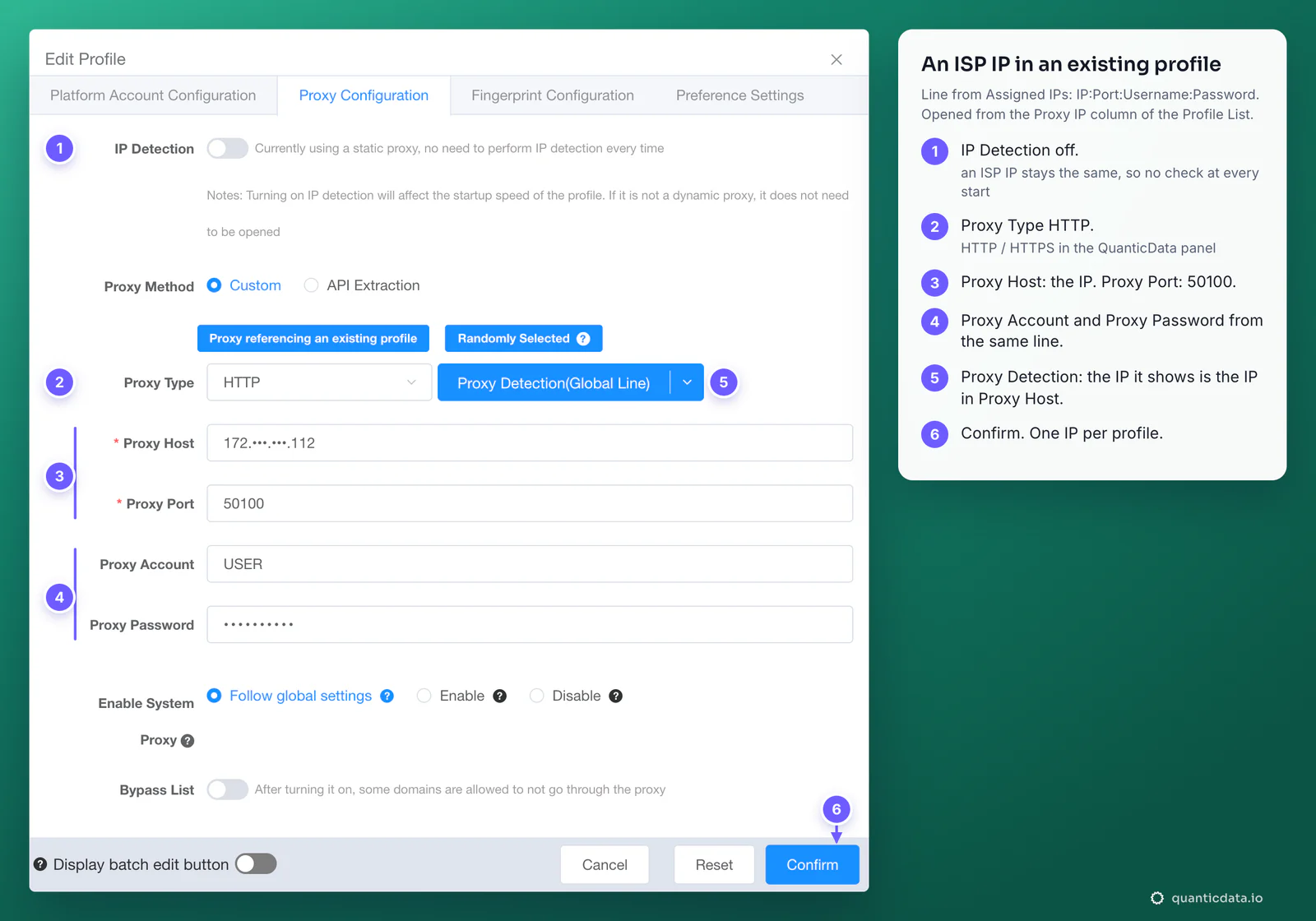Open the Proxy Type HTTP dropdown
The width and height of the screenshot is (1316, 921).
click(x=319, y=382)
